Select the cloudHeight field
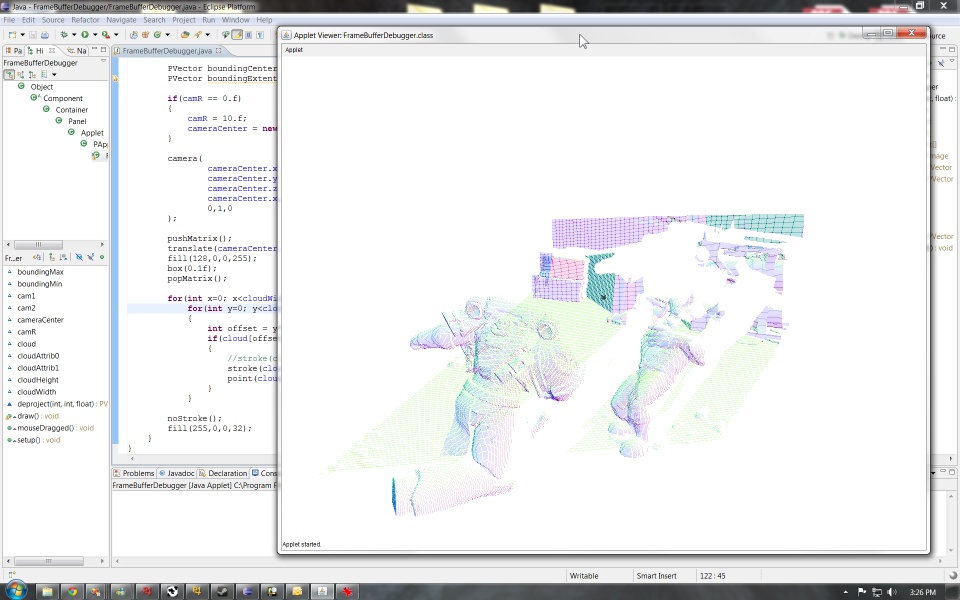960x600 pixels. (38, 380)
